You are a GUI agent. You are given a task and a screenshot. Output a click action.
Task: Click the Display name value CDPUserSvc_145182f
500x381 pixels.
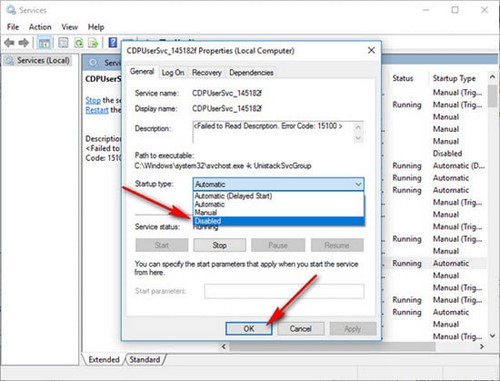[227, 108]
